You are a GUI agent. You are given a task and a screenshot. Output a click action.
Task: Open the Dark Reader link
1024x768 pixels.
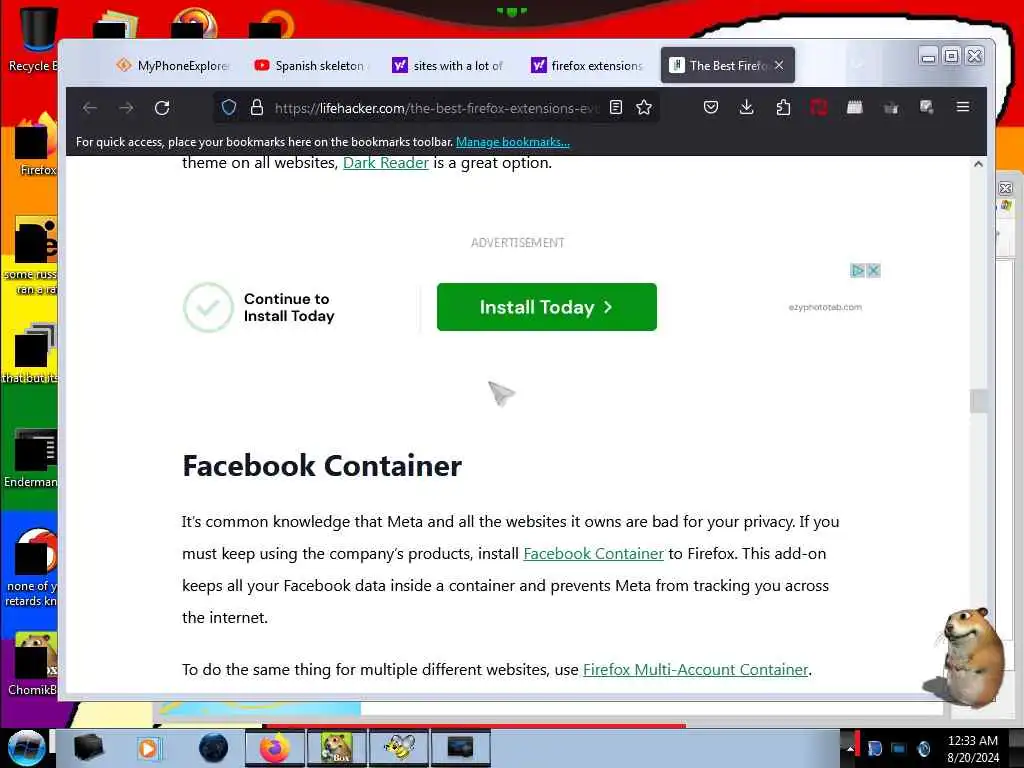(x=386, y=163)
